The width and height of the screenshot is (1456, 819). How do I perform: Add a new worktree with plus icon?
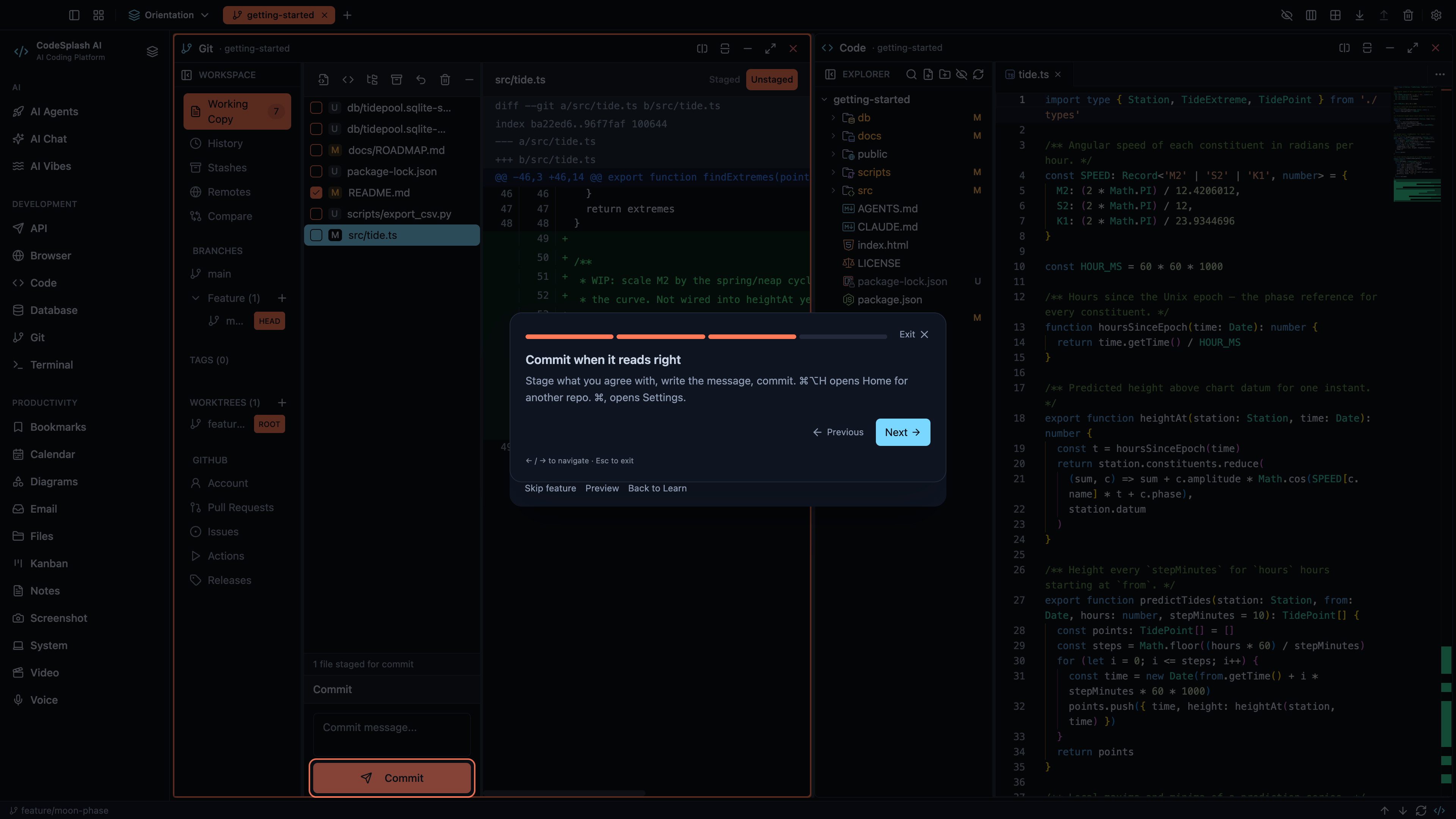point(282,402)
